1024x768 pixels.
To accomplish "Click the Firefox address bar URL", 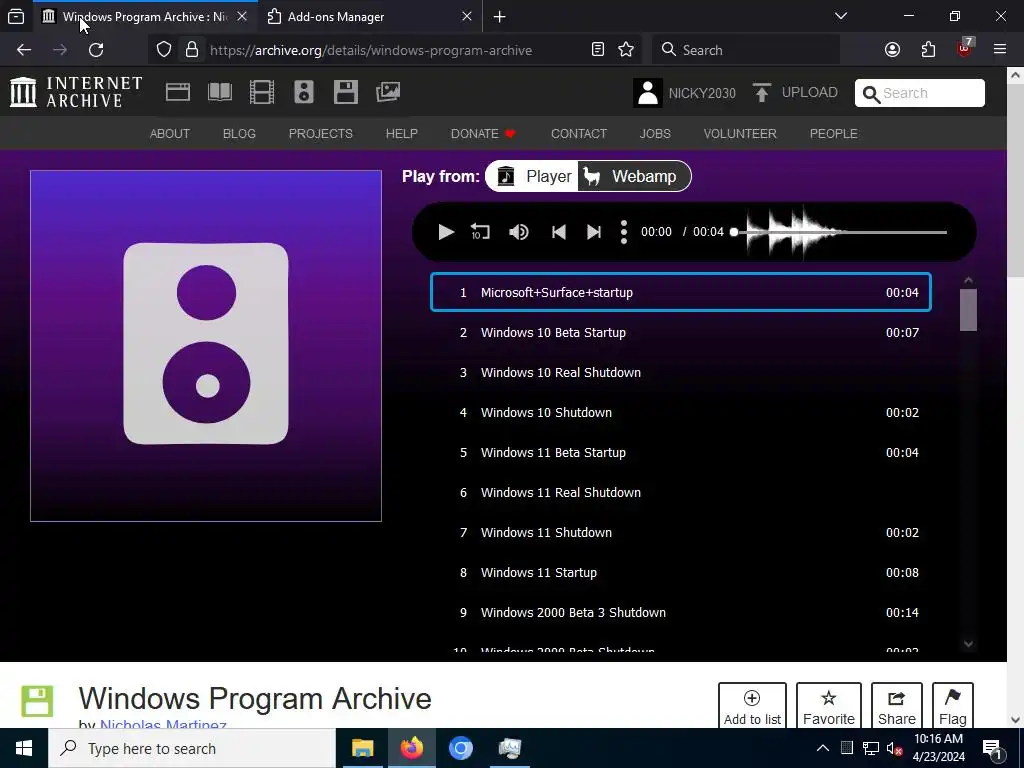I will [x=371, y=50].
